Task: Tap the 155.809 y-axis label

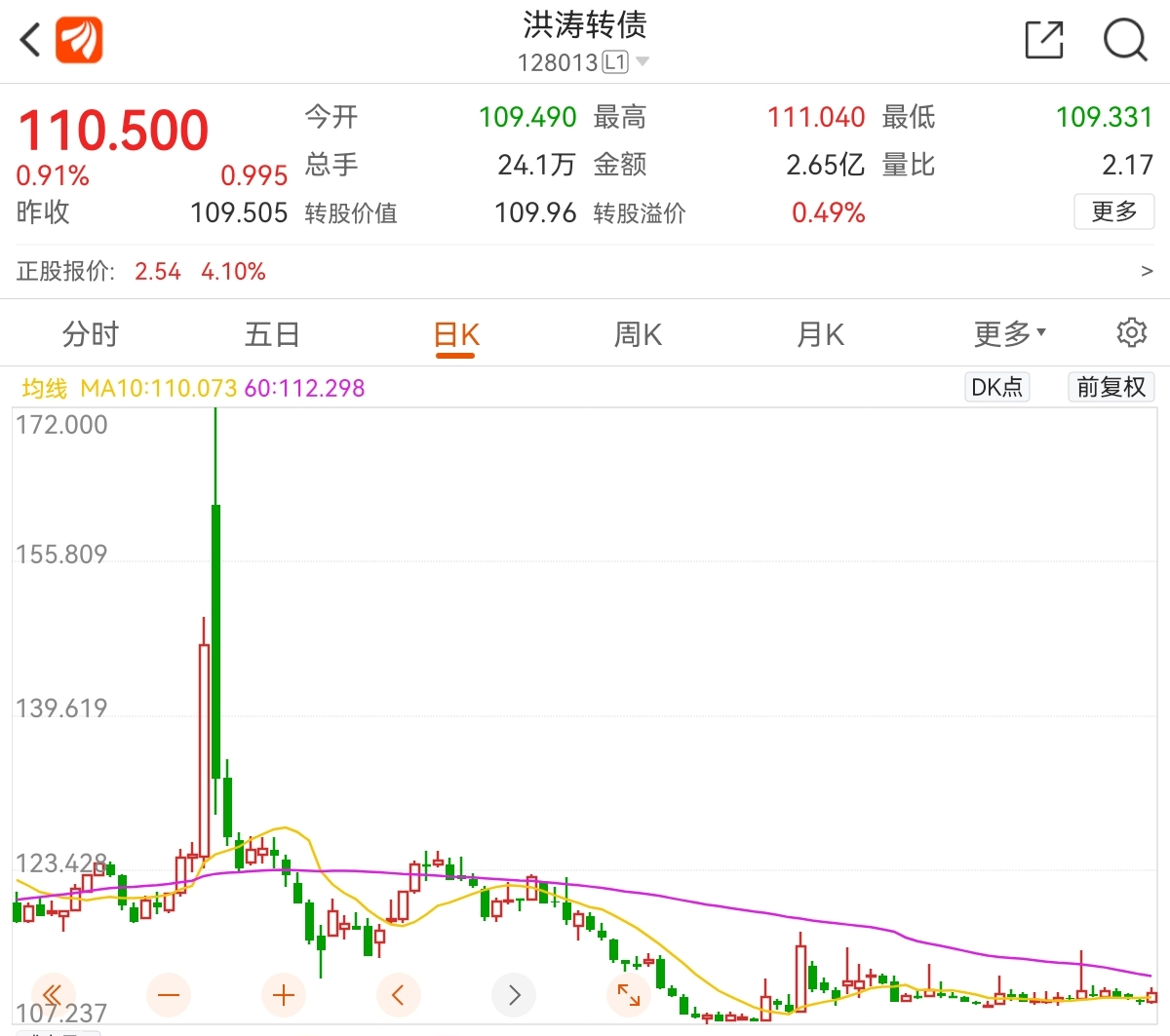Action: [x=61, y=555]
